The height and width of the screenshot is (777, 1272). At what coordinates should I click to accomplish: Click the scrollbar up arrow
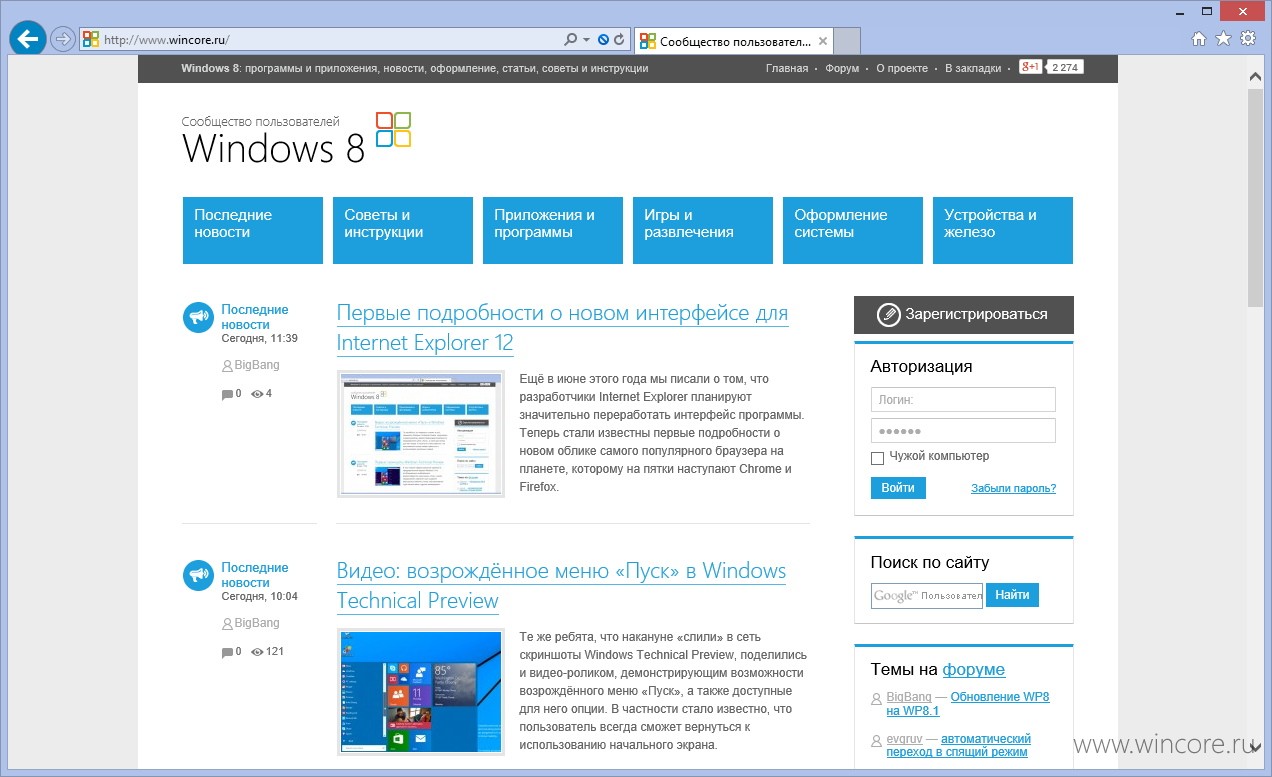pyautogui.click(x=1255, y=75)
